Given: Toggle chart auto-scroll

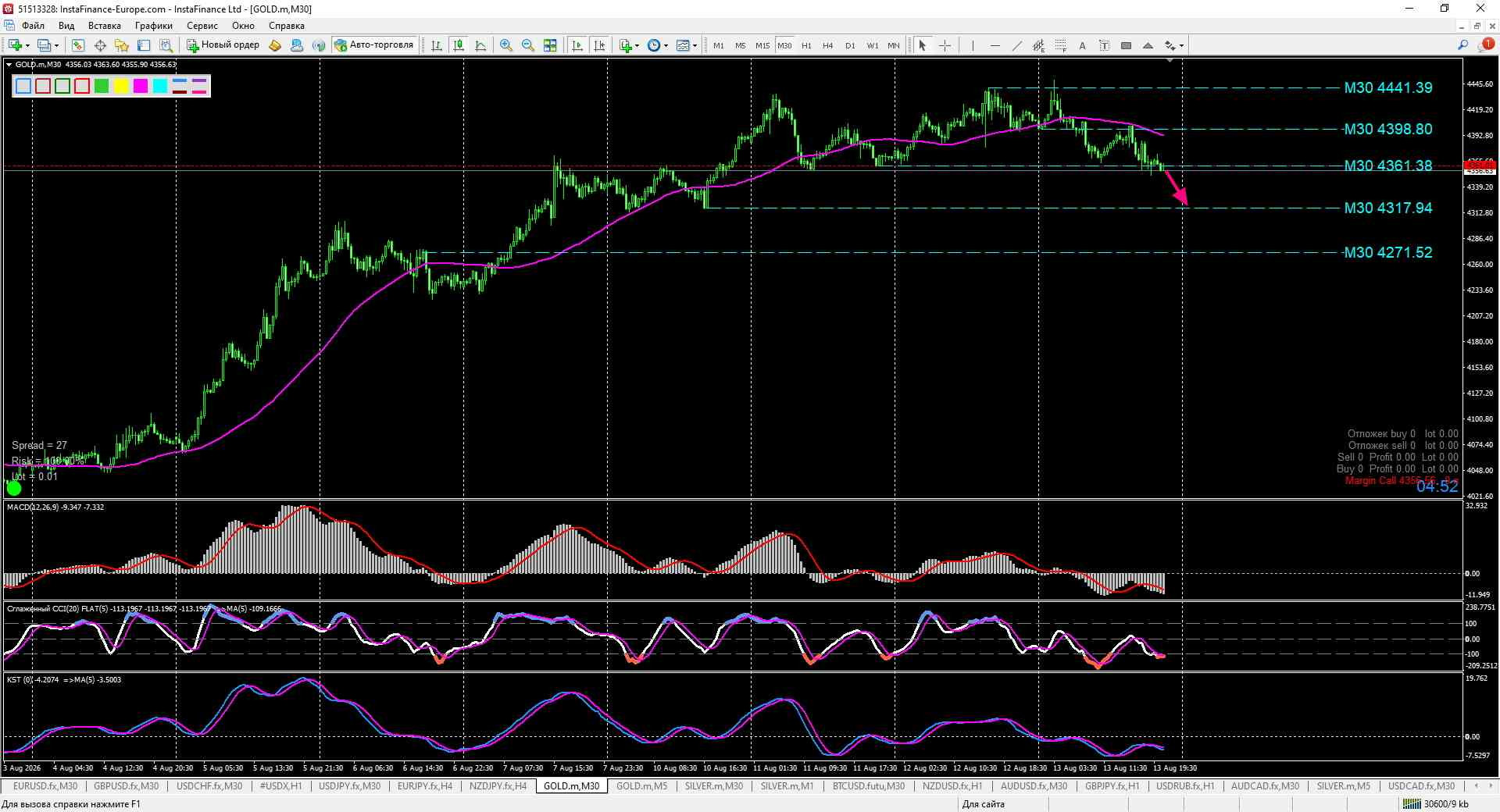Looking at the screenshot, I should click(x=577, y=45).
